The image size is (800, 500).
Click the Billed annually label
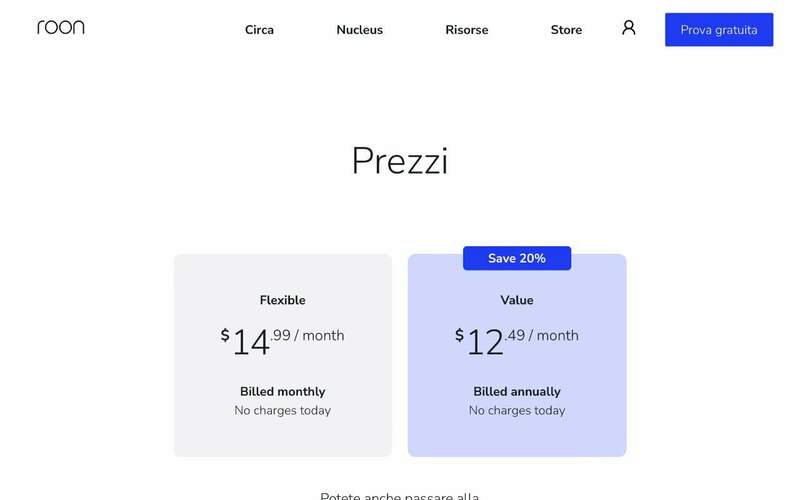point(517,392)
